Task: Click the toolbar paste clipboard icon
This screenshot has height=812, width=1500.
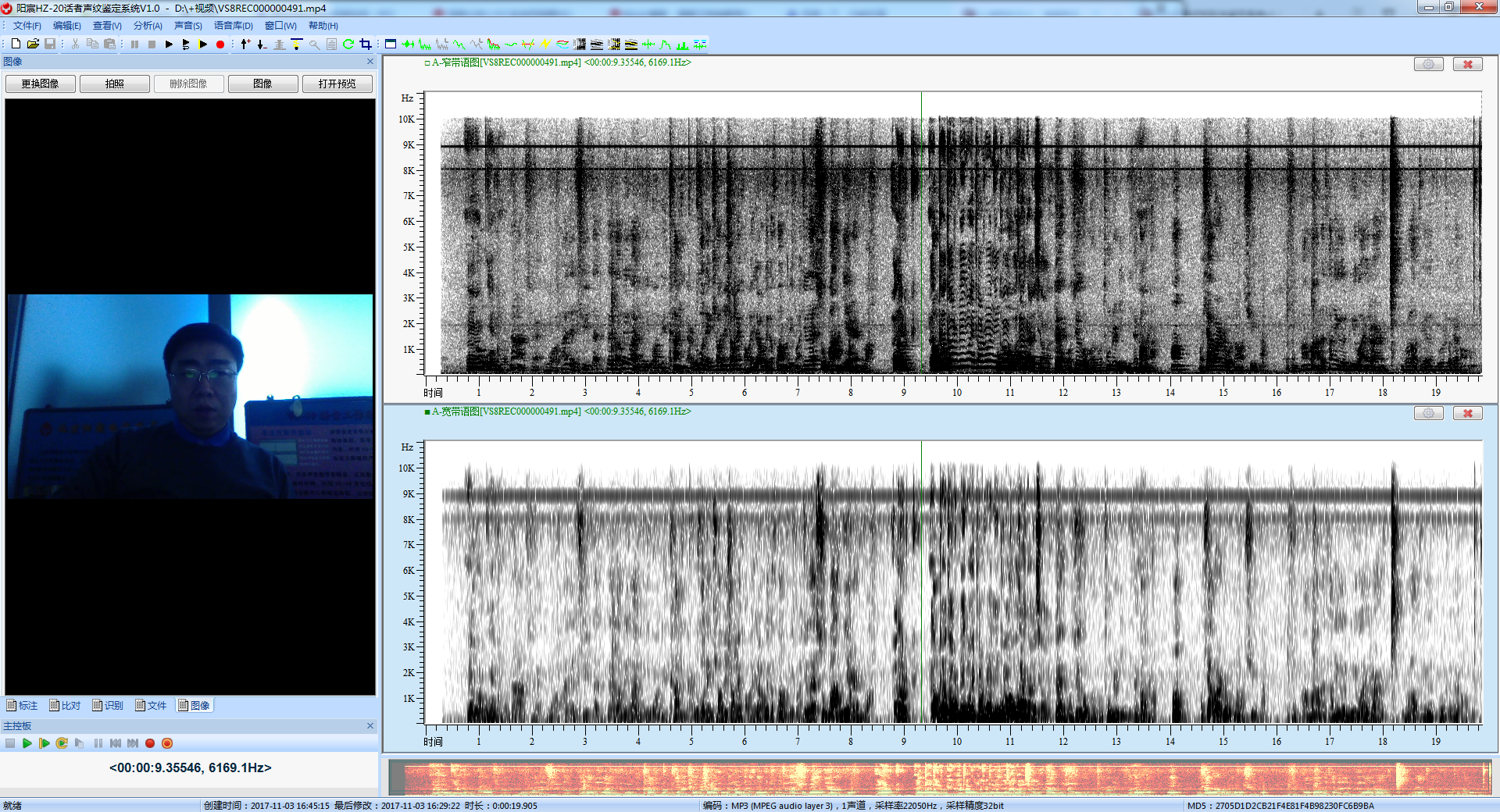Action: point(110,45)
